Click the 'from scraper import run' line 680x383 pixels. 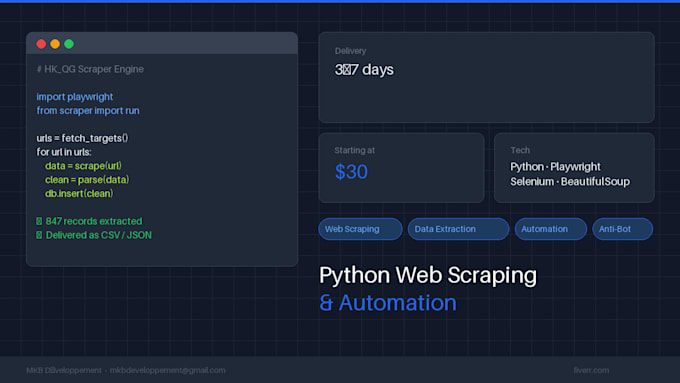[88, 111]
